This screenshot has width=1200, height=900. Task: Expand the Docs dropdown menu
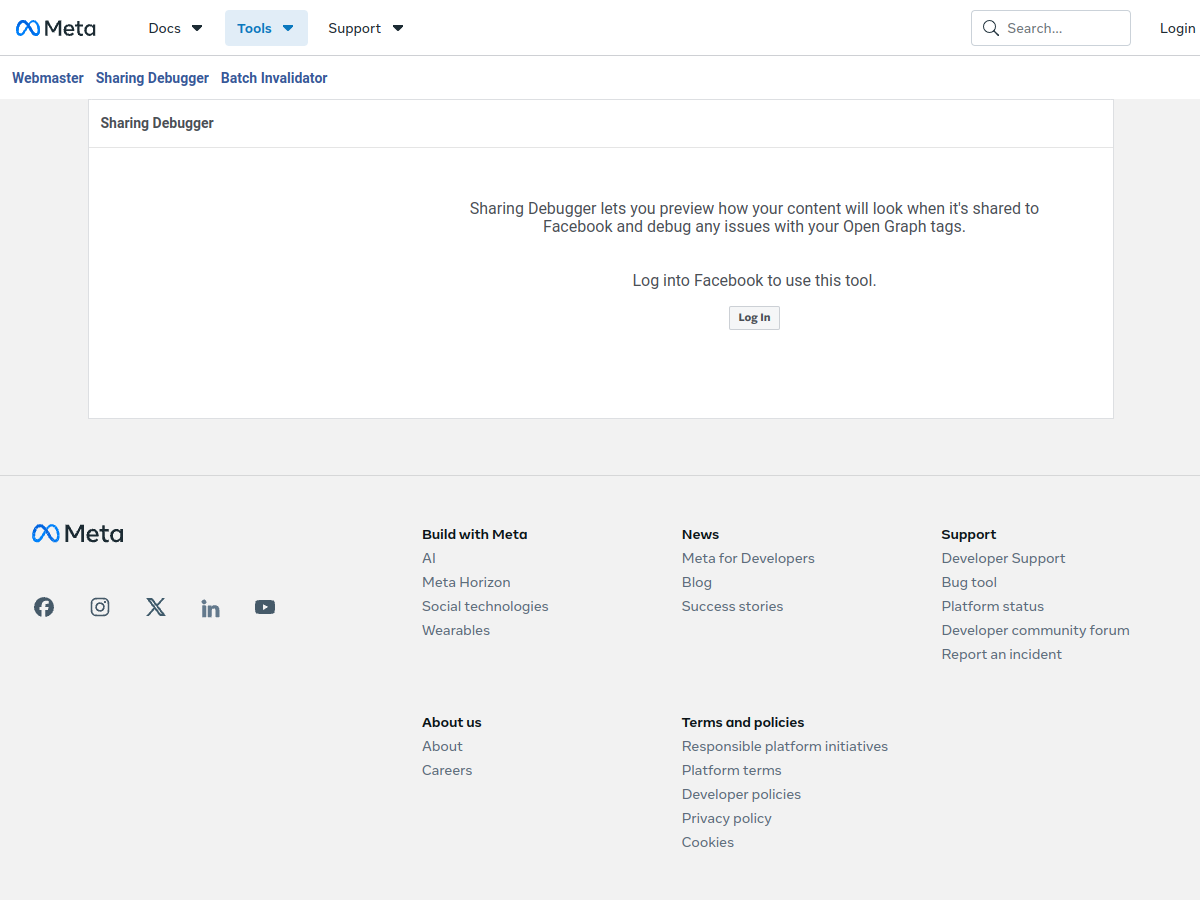click(176, 28)
